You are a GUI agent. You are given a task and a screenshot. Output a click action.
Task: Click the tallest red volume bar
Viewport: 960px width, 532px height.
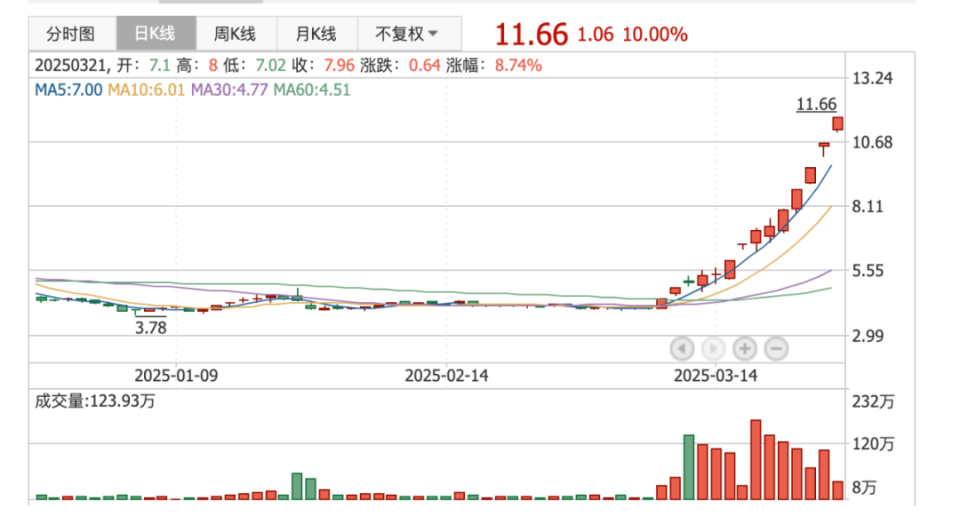(x=756, y=460)
